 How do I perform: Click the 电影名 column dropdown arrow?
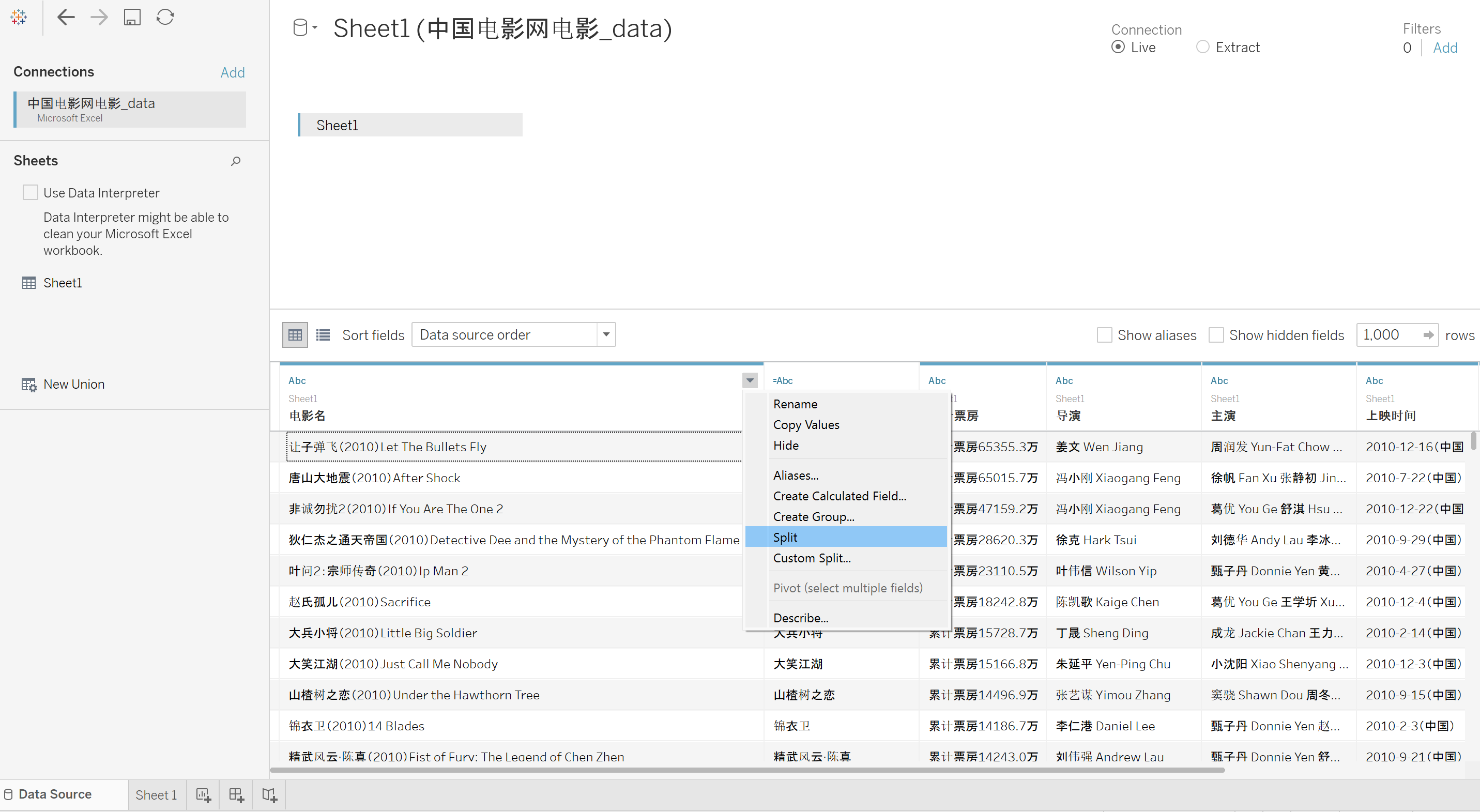(x=750, y=380)
